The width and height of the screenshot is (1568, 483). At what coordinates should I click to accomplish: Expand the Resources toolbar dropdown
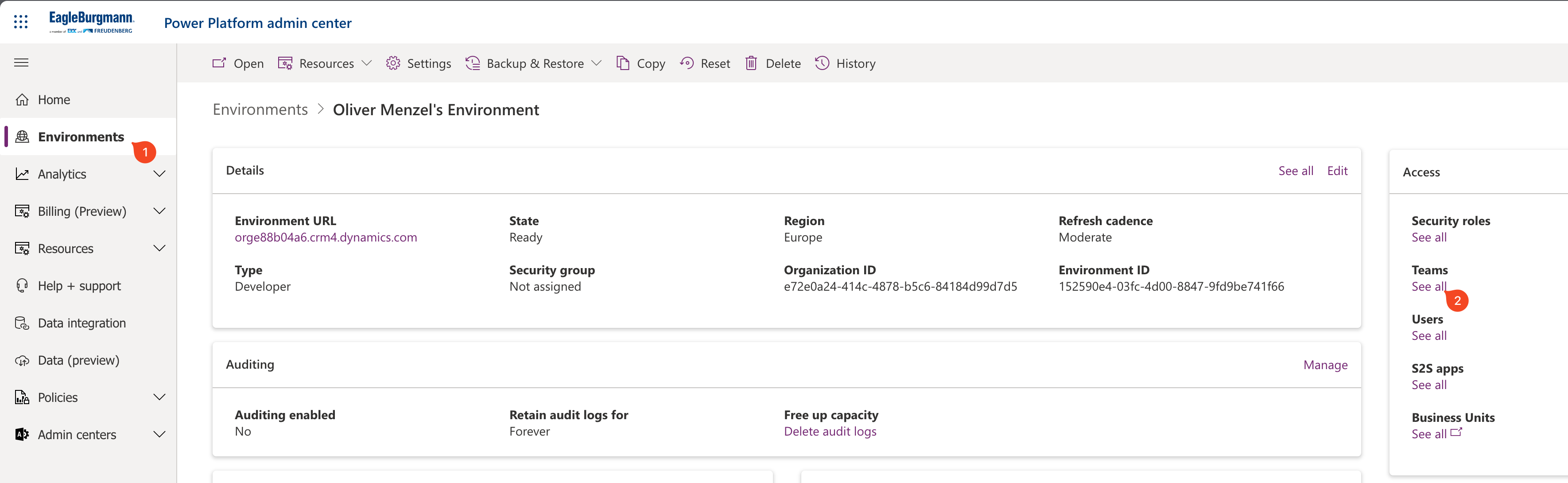[x=366, y=63]
